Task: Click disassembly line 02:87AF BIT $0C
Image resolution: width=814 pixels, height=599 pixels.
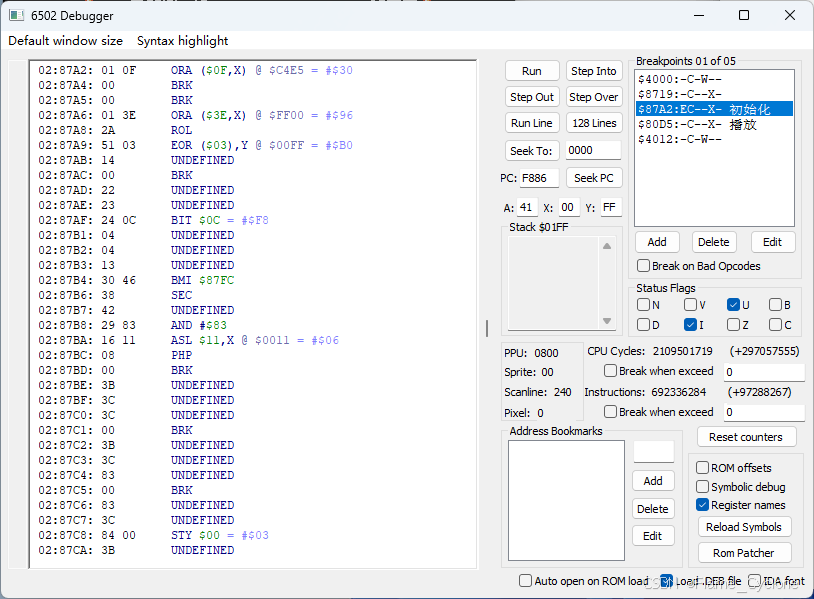Action: (153, 220)
